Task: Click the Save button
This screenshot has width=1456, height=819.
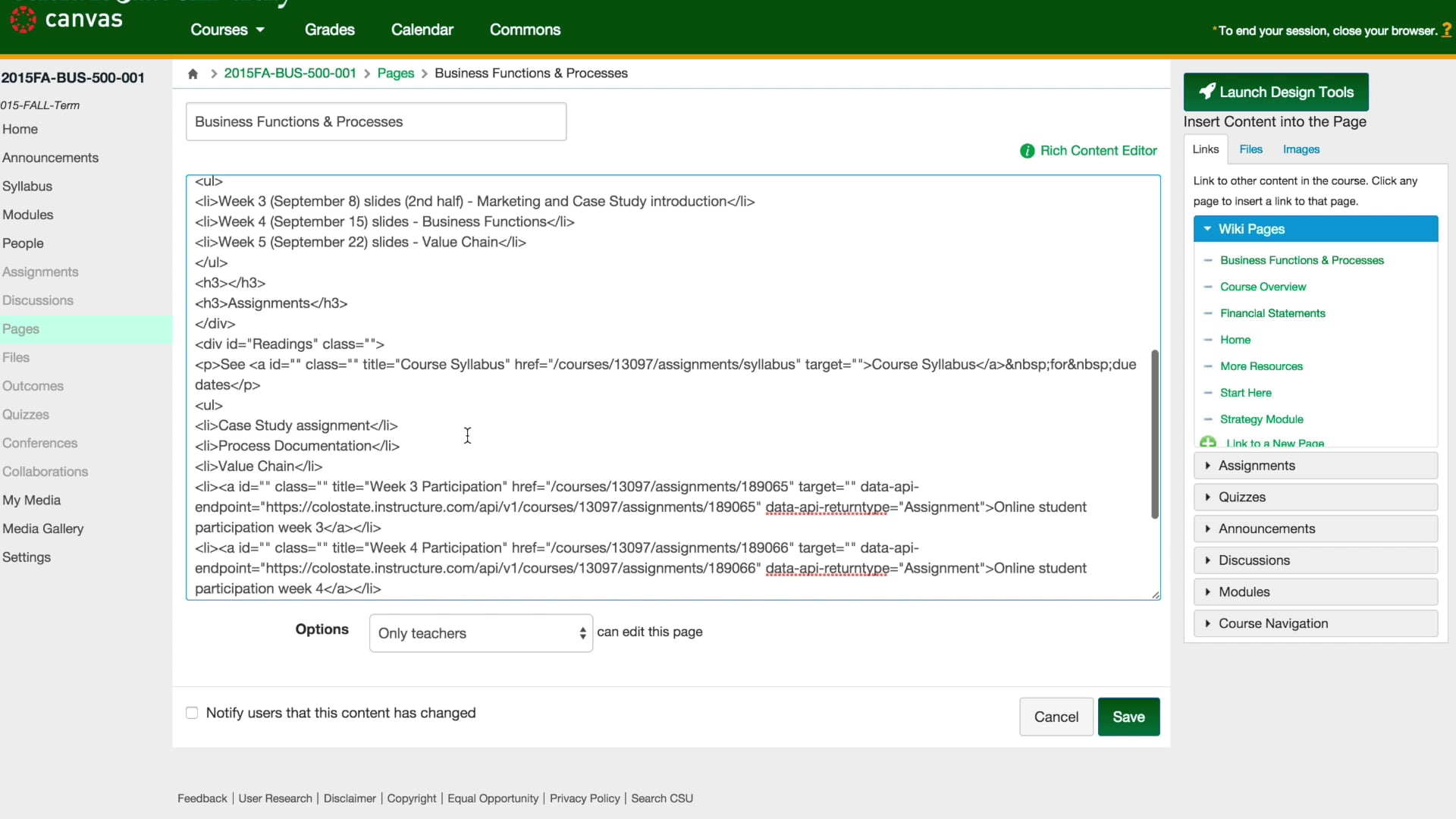Action: pos(1128,716)
